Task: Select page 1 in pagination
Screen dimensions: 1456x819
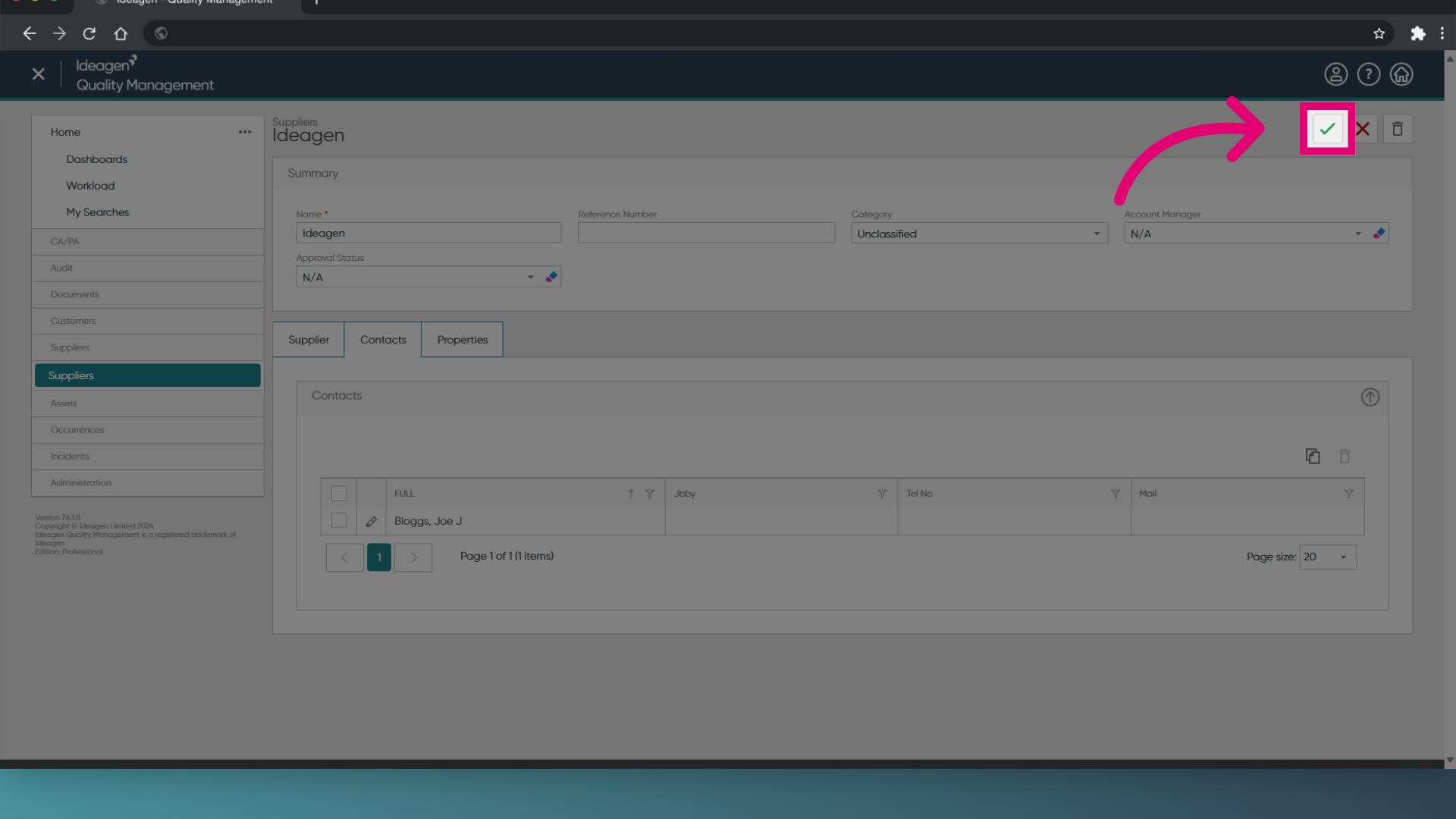Action: click(379, 557)
